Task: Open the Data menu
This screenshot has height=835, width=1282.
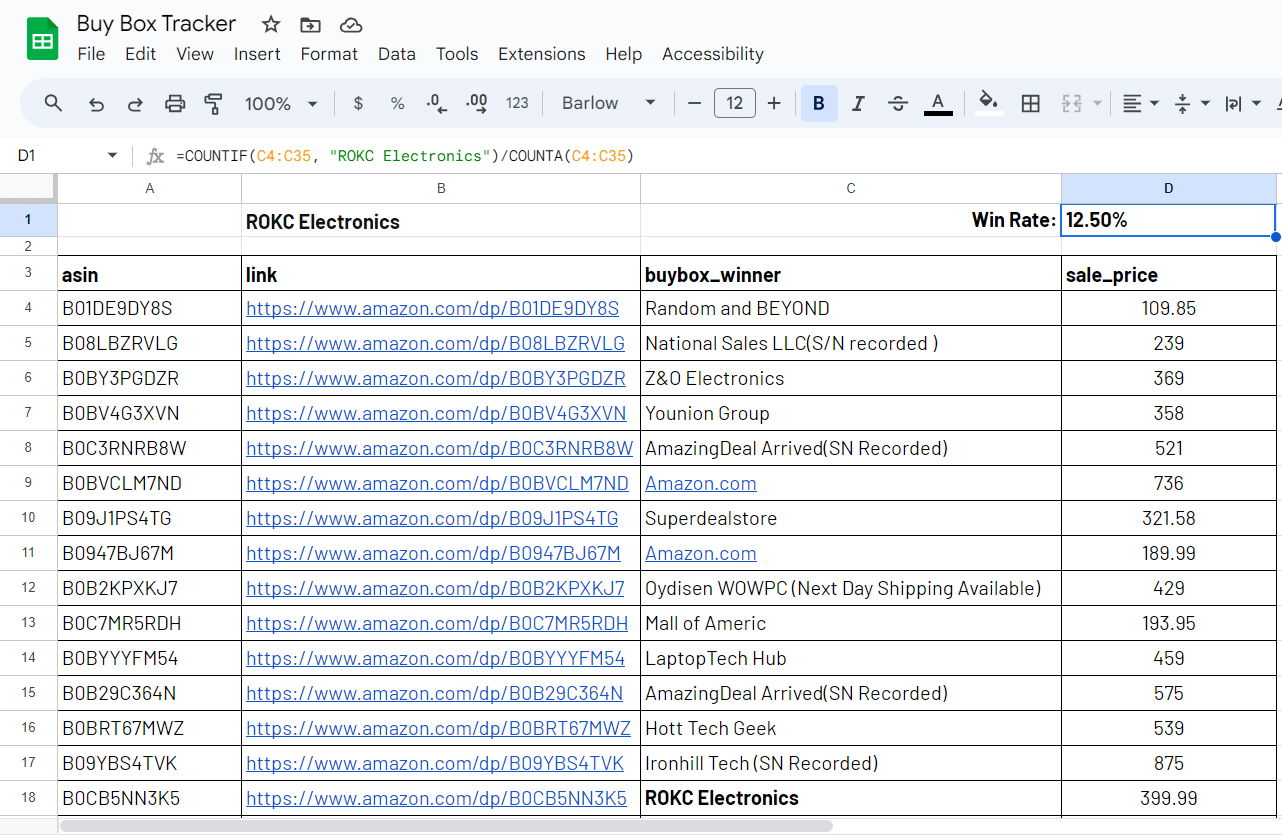Action: 396,54
